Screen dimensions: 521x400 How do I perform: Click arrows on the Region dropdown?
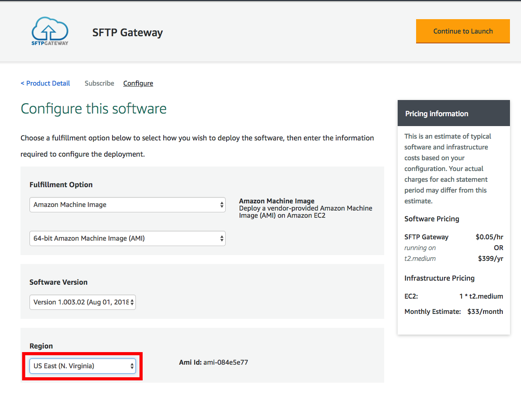[132, 366]
